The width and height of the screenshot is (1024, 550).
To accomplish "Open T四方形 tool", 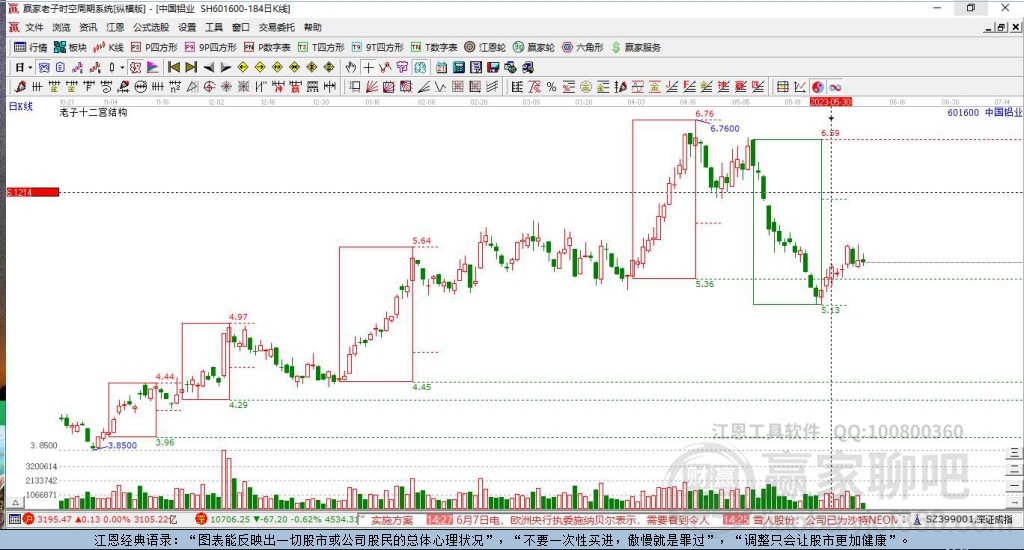I will [x=321, y=47].
